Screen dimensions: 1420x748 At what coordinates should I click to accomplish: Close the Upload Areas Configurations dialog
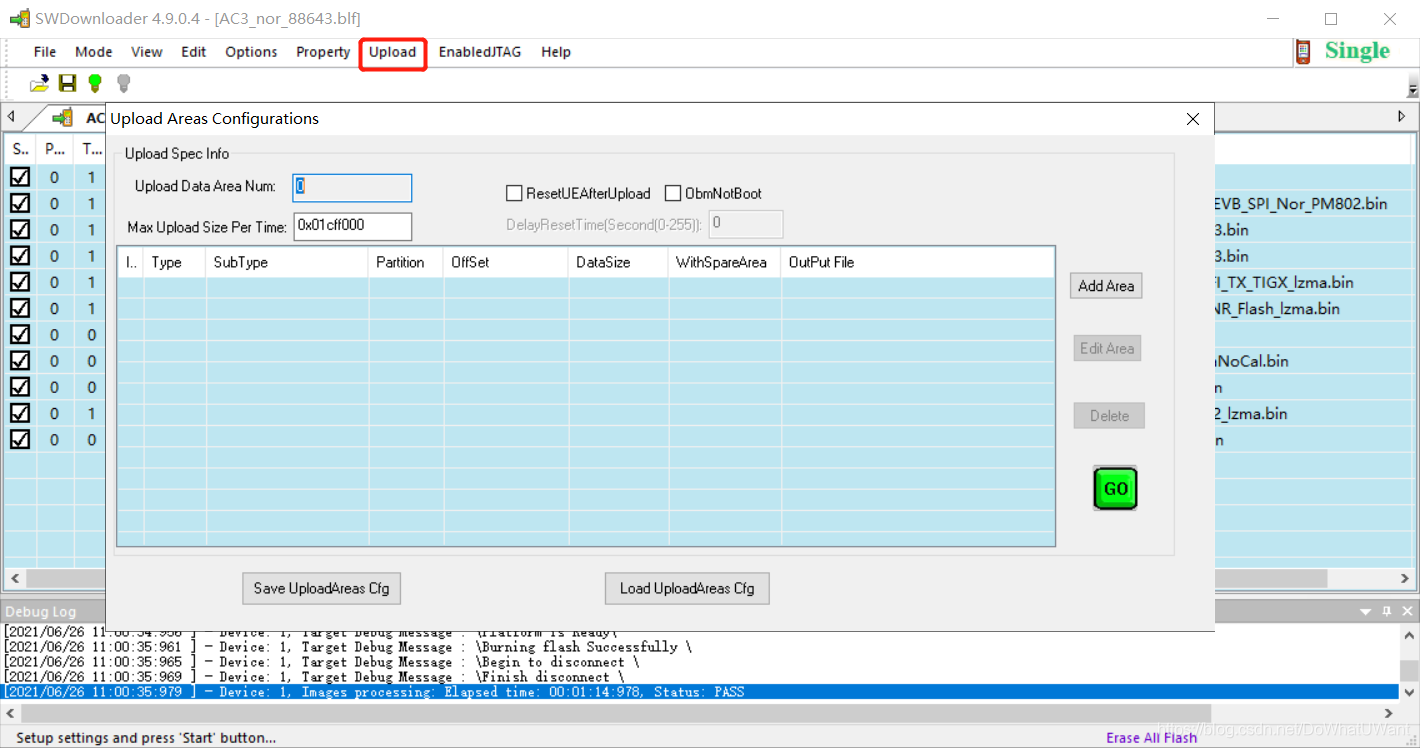tap(1192, 119)
